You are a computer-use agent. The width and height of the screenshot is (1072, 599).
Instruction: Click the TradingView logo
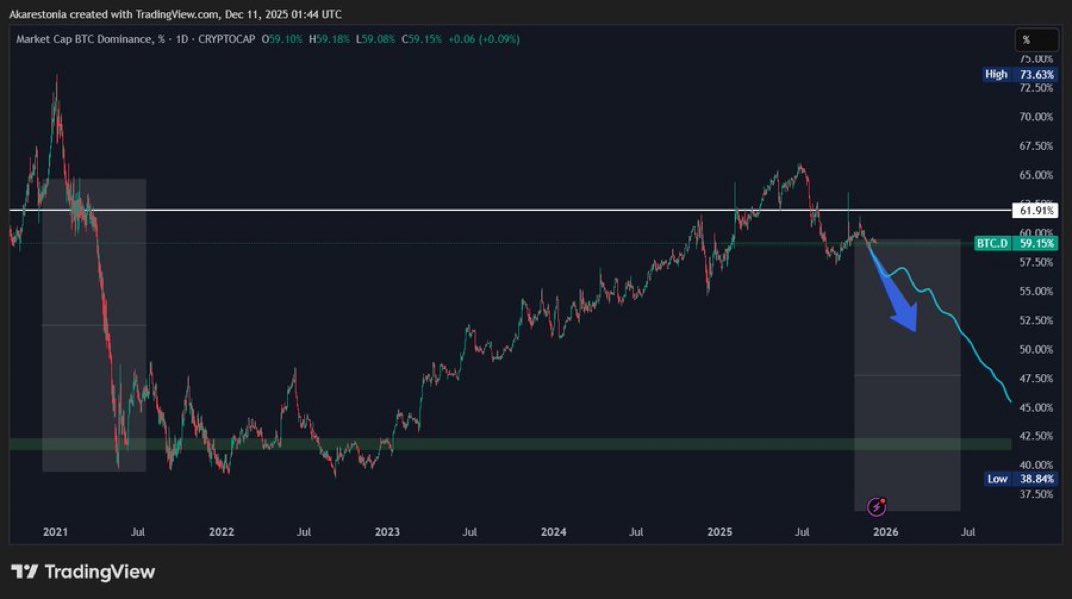(x=83, y=572)
